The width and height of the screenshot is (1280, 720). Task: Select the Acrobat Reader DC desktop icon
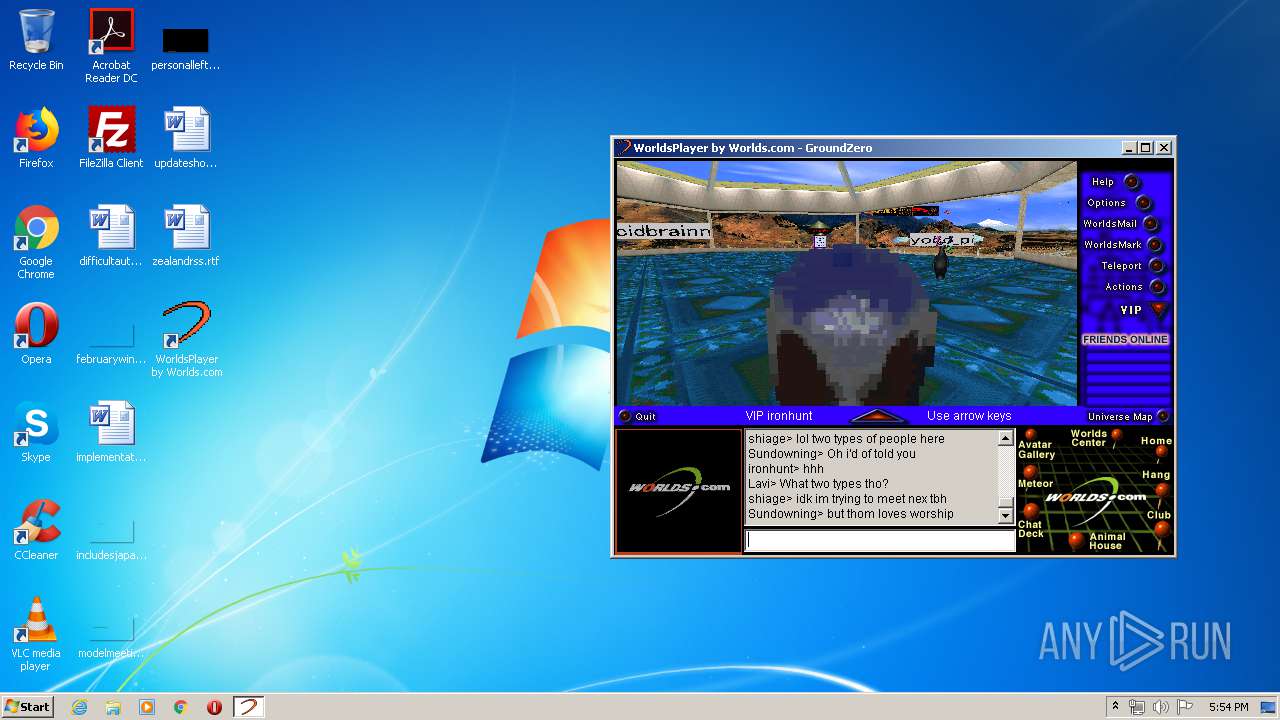click(x=111, y=46)
